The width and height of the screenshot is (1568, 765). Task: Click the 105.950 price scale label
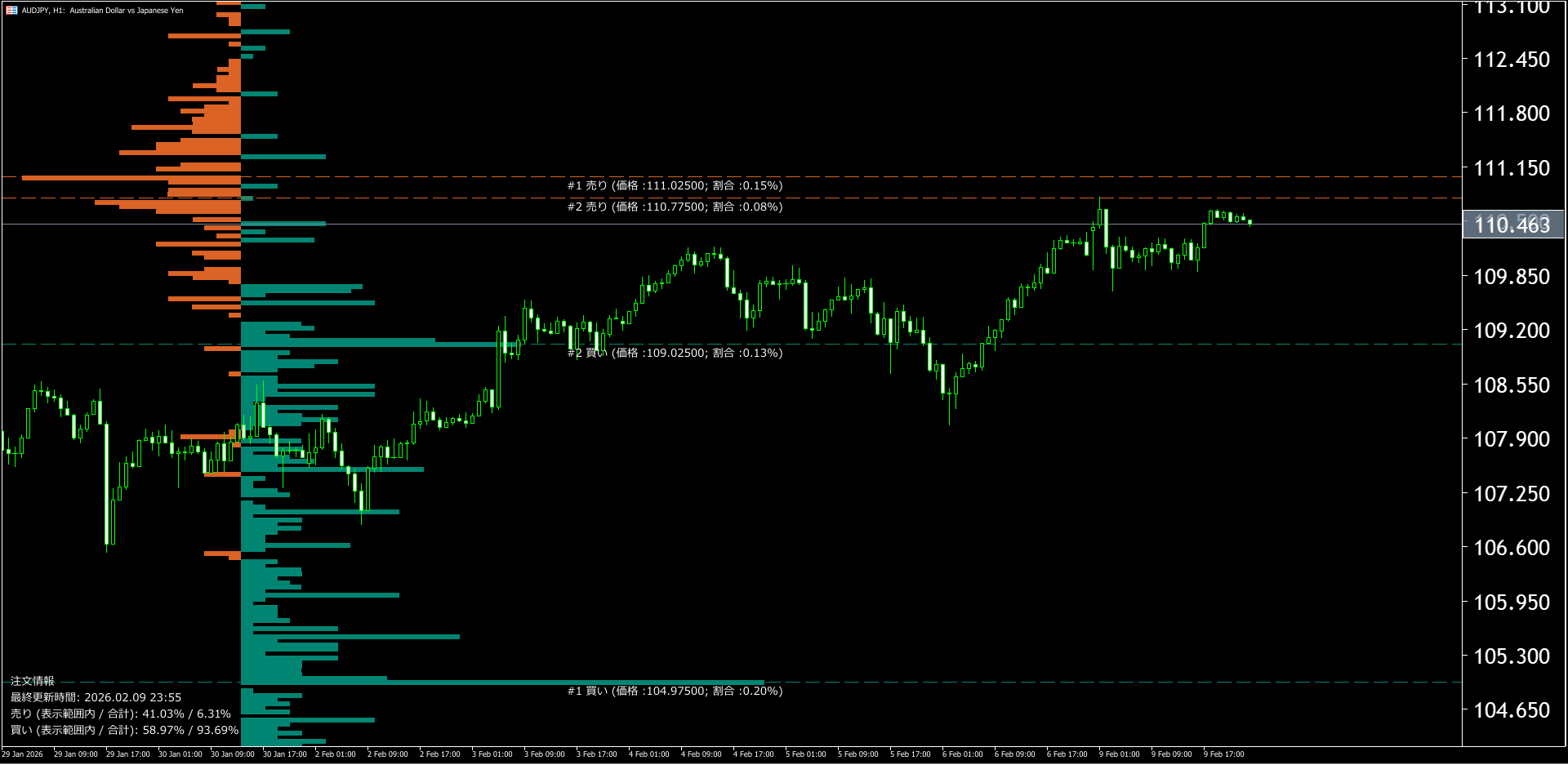[x=1512, y=603]
